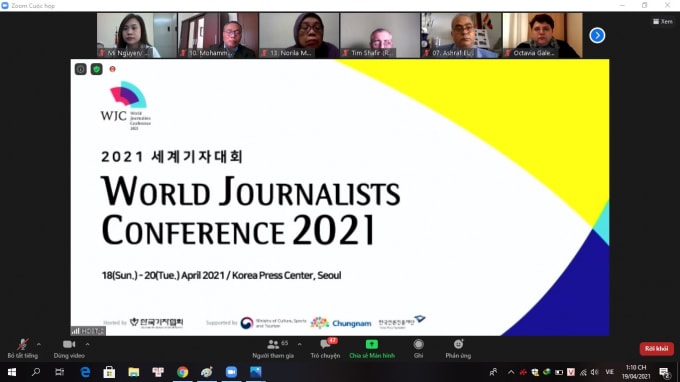Image resolution: width=680 pixels, height=382 pixels.
Task: Select 13. Norila M... video thumbnail
Action: [299, 35]
